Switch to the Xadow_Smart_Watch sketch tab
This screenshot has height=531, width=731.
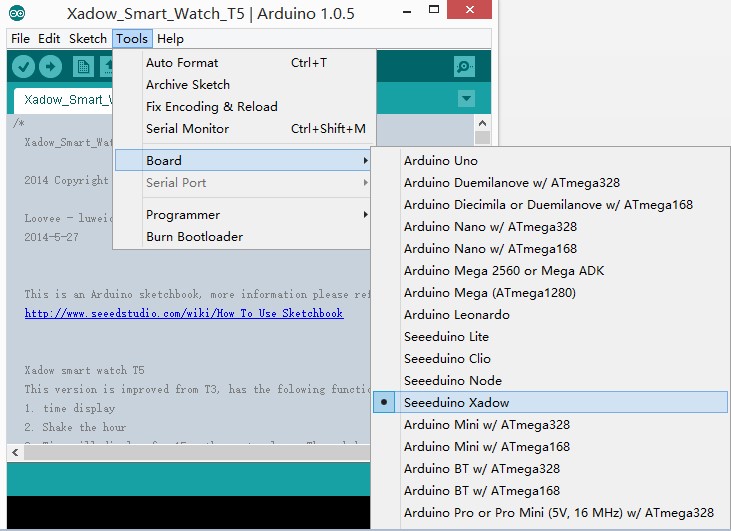[x=63, y=100]
